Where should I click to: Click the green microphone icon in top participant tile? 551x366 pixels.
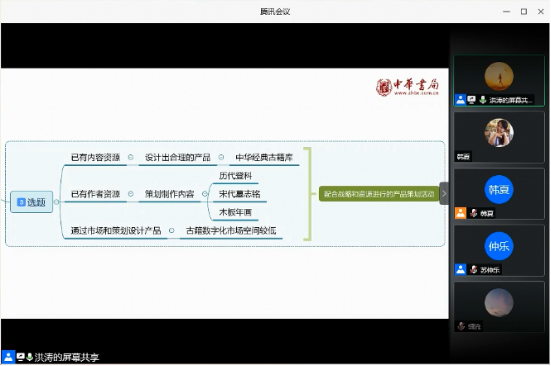point(483,100)
